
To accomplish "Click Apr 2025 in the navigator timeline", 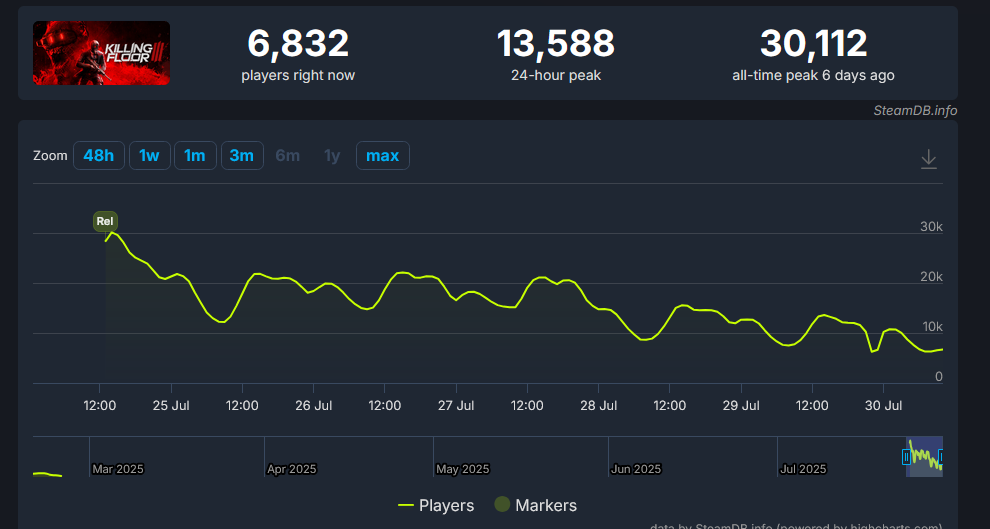I will pos(292,469).
